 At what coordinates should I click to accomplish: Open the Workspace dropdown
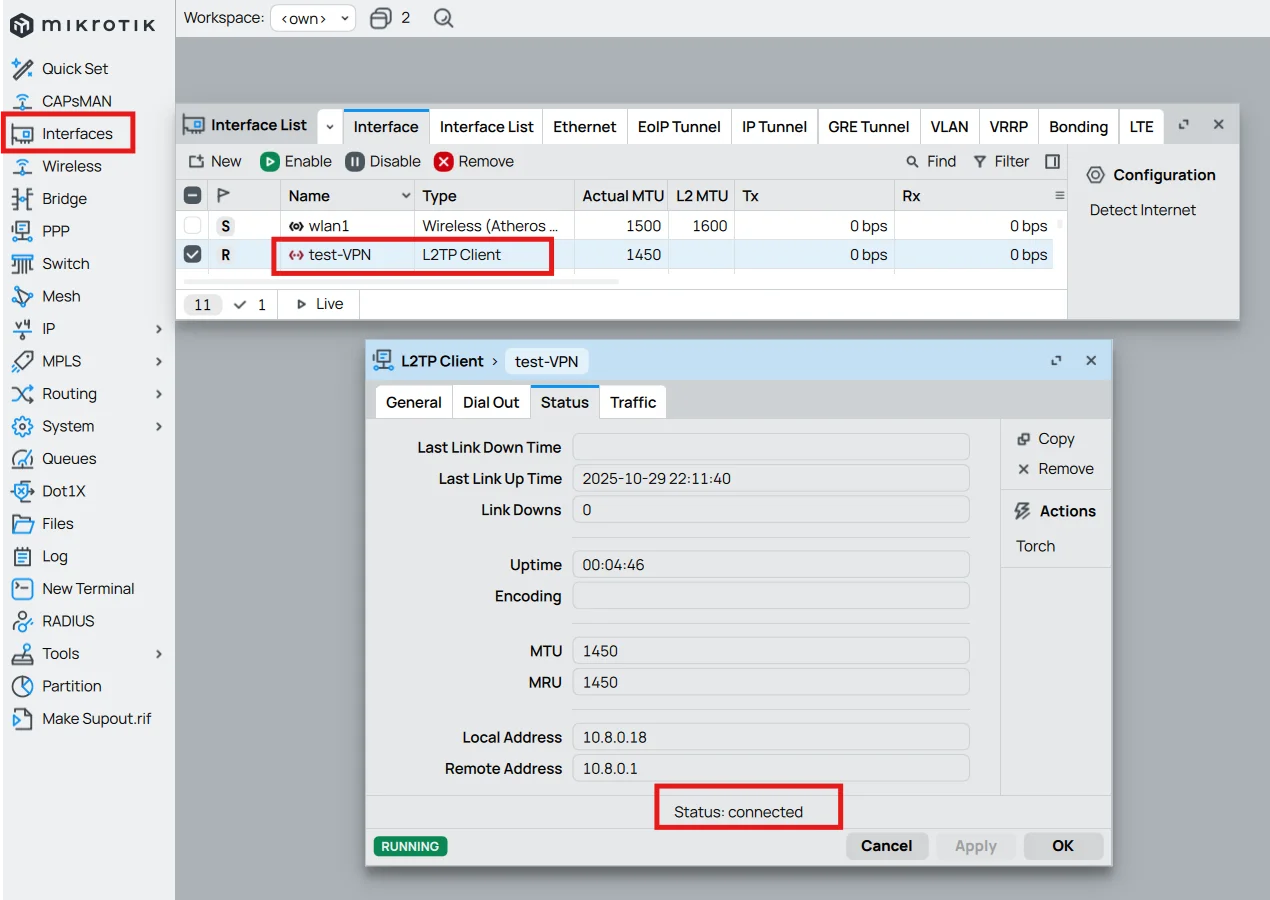pos(313,17)
